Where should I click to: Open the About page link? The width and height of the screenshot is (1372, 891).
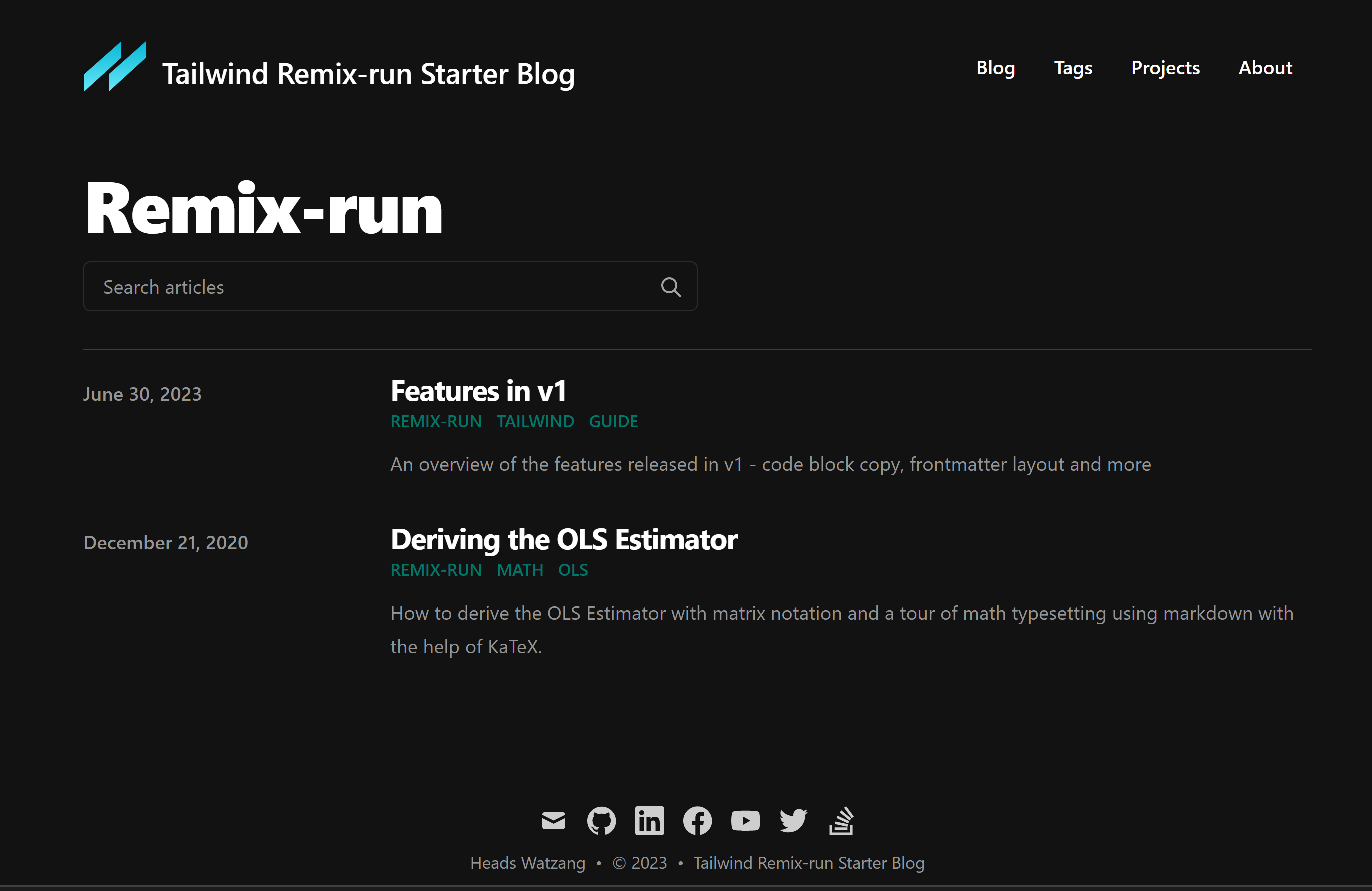click(x=1265, y=68)
